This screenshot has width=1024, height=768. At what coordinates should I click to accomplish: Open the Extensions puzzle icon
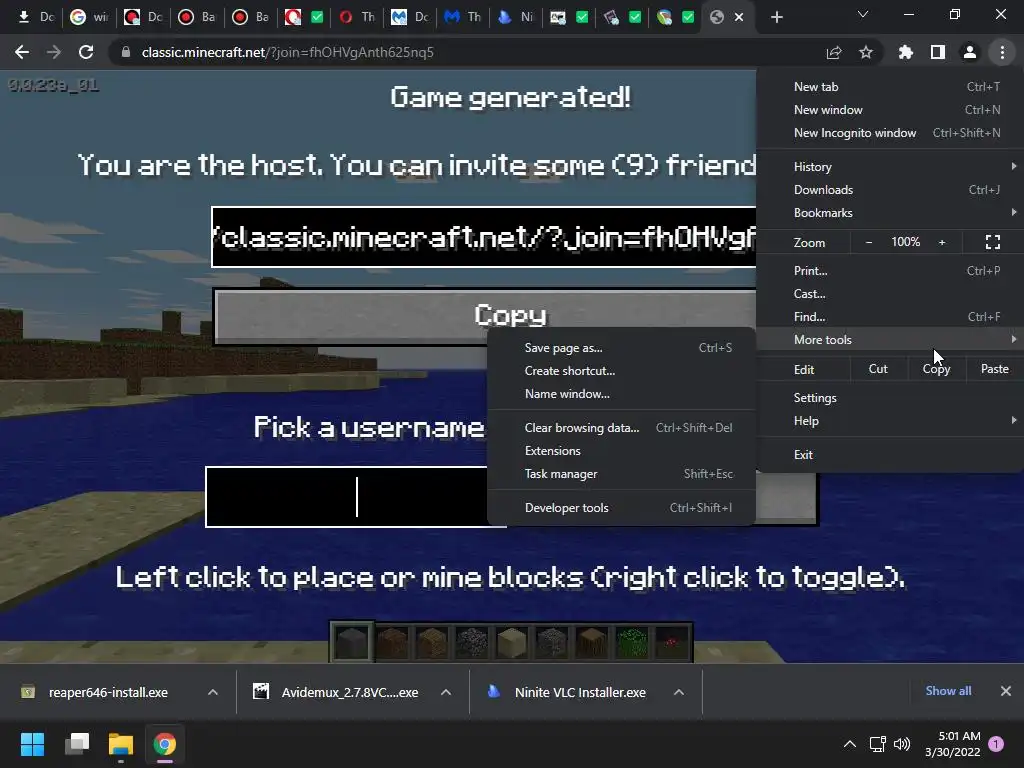(906, 52)
